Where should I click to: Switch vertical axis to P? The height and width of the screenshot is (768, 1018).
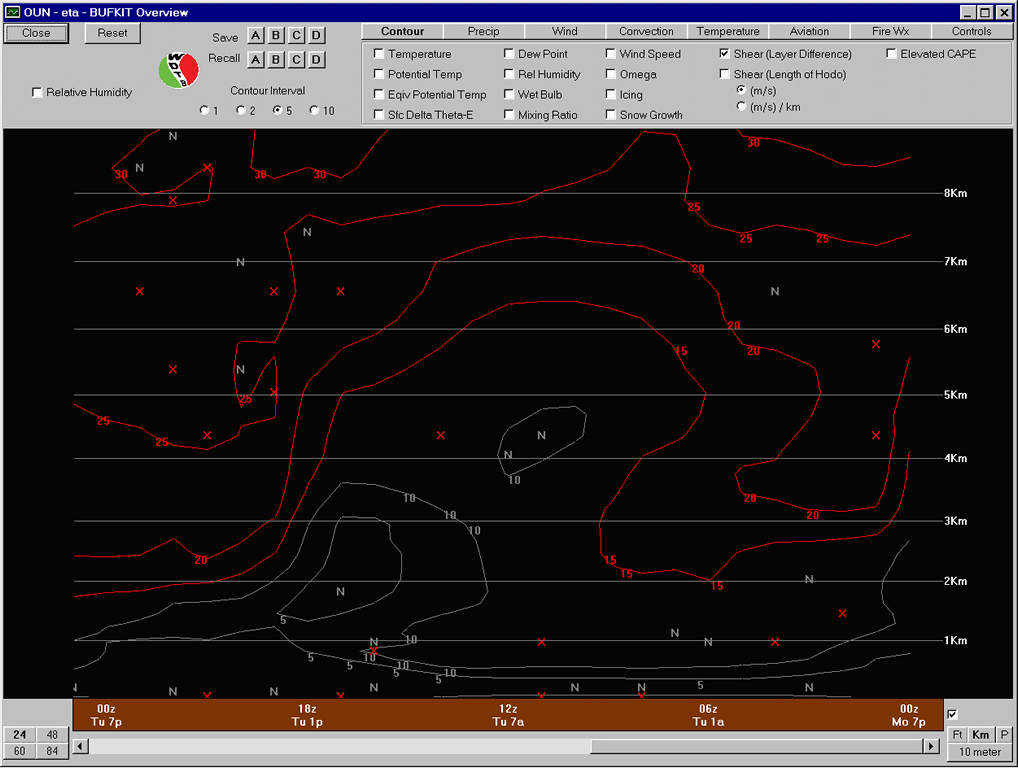click(1004, 734)
